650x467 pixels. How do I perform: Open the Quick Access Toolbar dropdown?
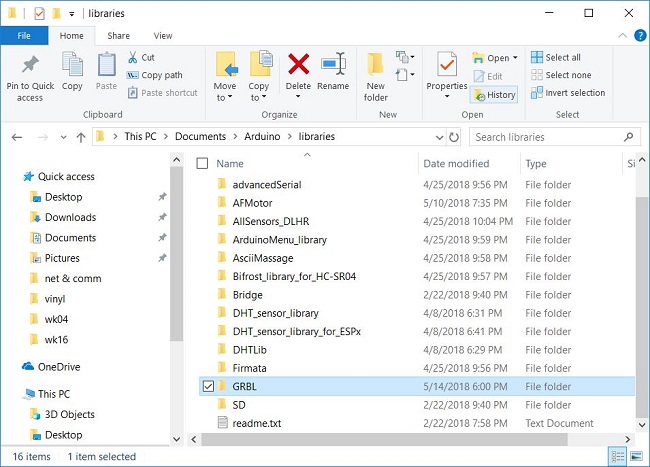(x=72, y=14)
